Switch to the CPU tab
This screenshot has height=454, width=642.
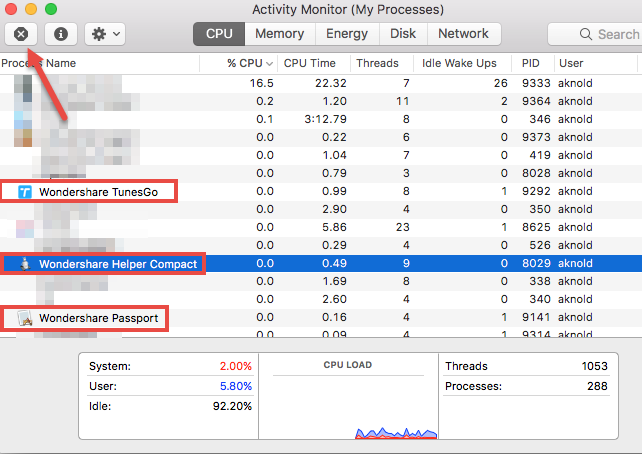(219, 34)
